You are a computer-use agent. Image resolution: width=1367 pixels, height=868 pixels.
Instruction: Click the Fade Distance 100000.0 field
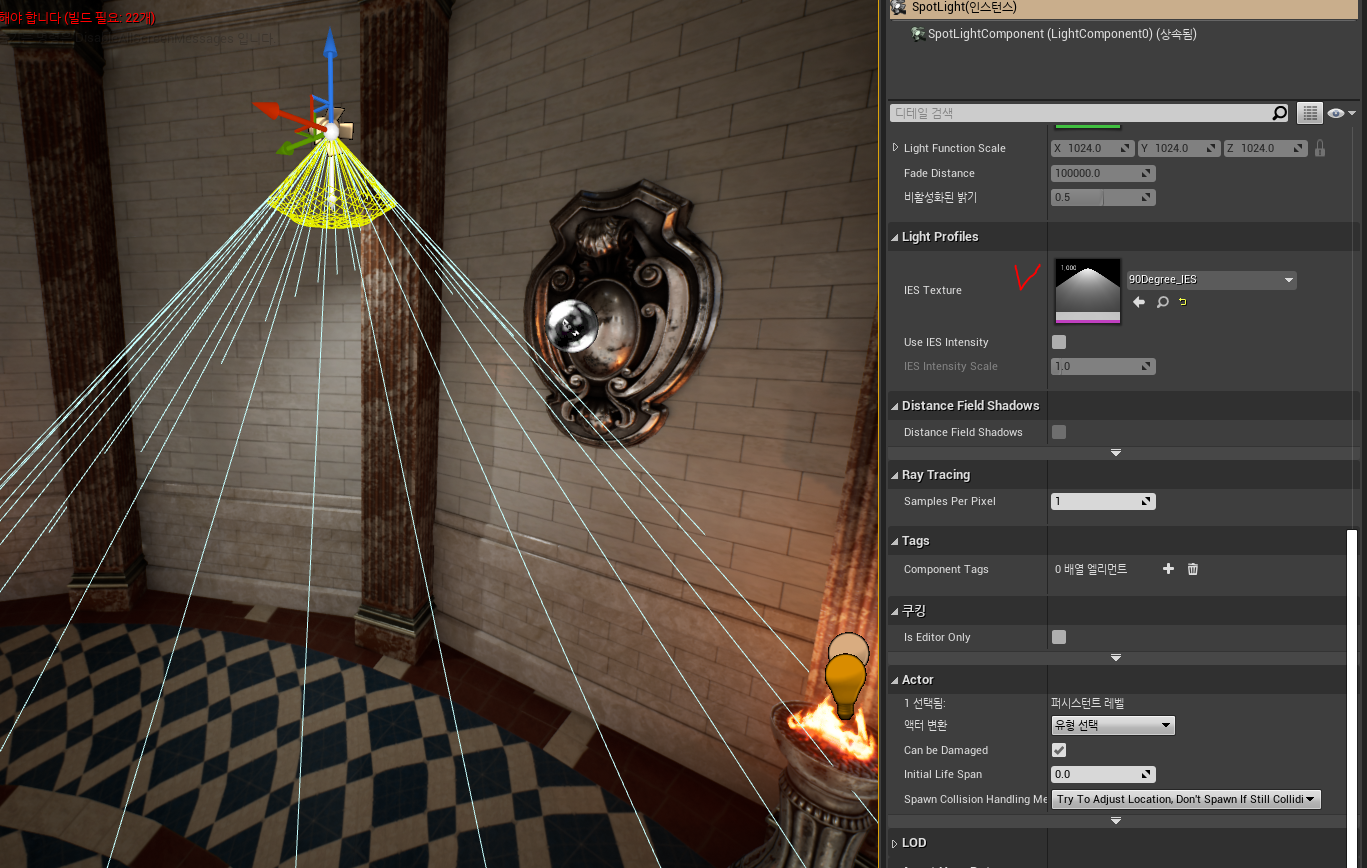(x=1103, y=173)
